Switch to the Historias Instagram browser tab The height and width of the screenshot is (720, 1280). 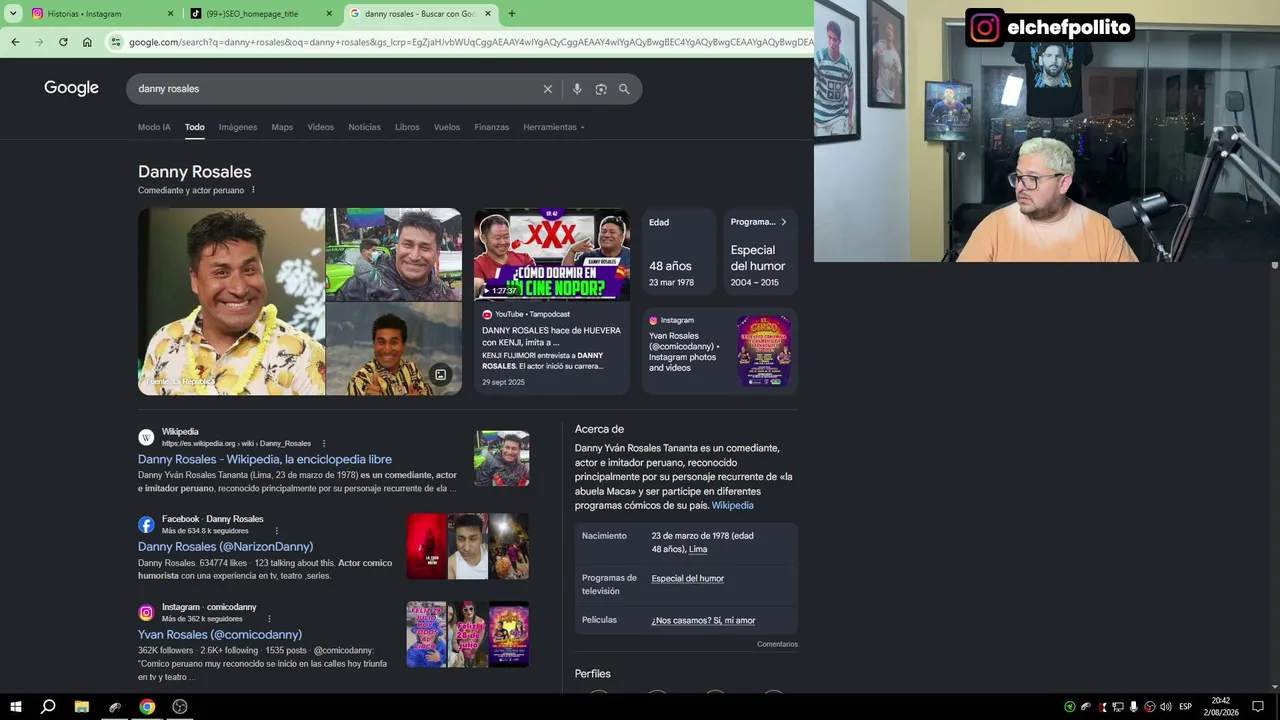pos(102,14)
